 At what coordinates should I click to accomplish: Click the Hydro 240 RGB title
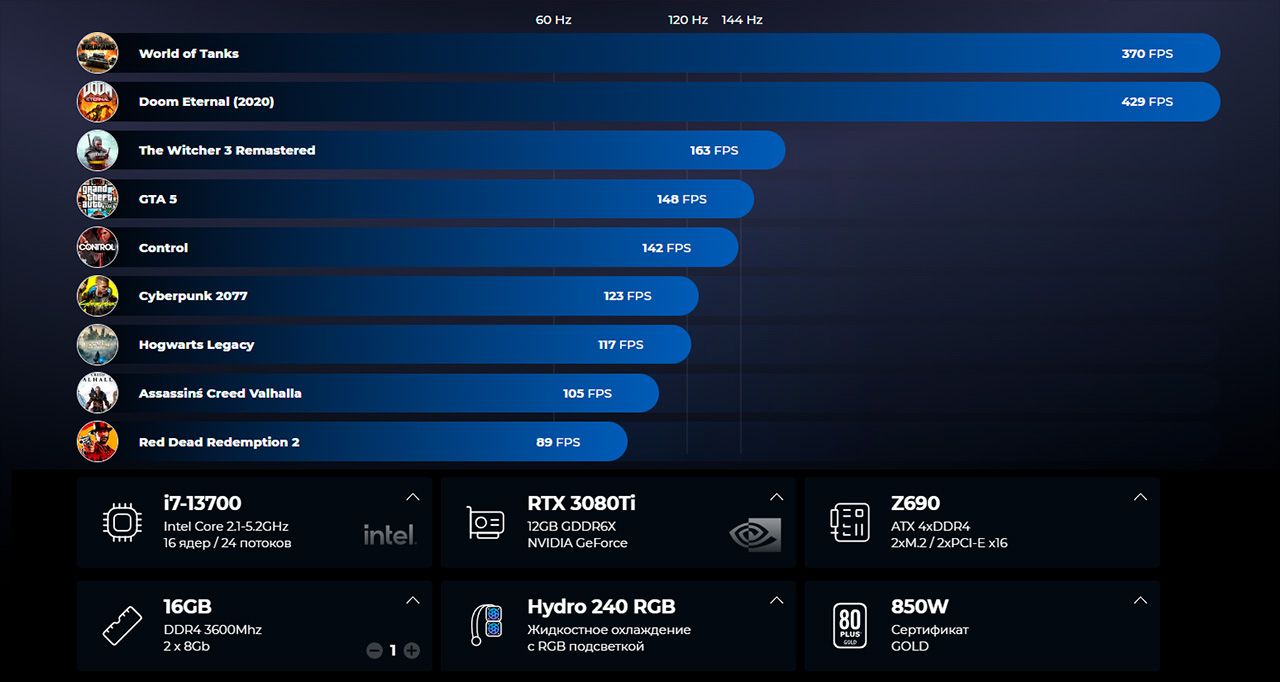click(x=601, y=607)
